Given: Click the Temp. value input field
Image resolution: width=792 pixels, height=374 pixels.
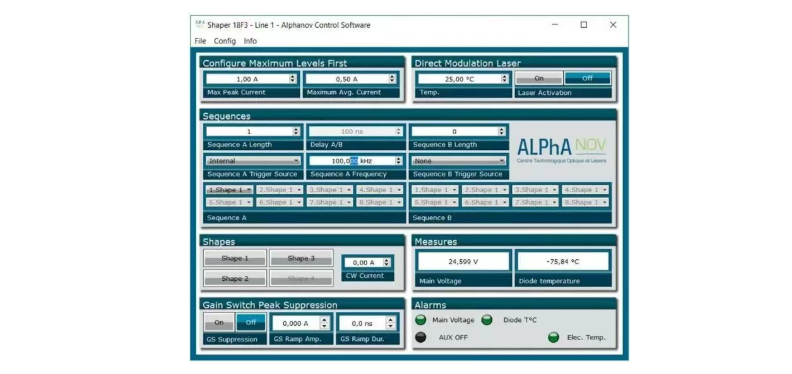Looking at the screenshot, I should (x=459, y=79).
